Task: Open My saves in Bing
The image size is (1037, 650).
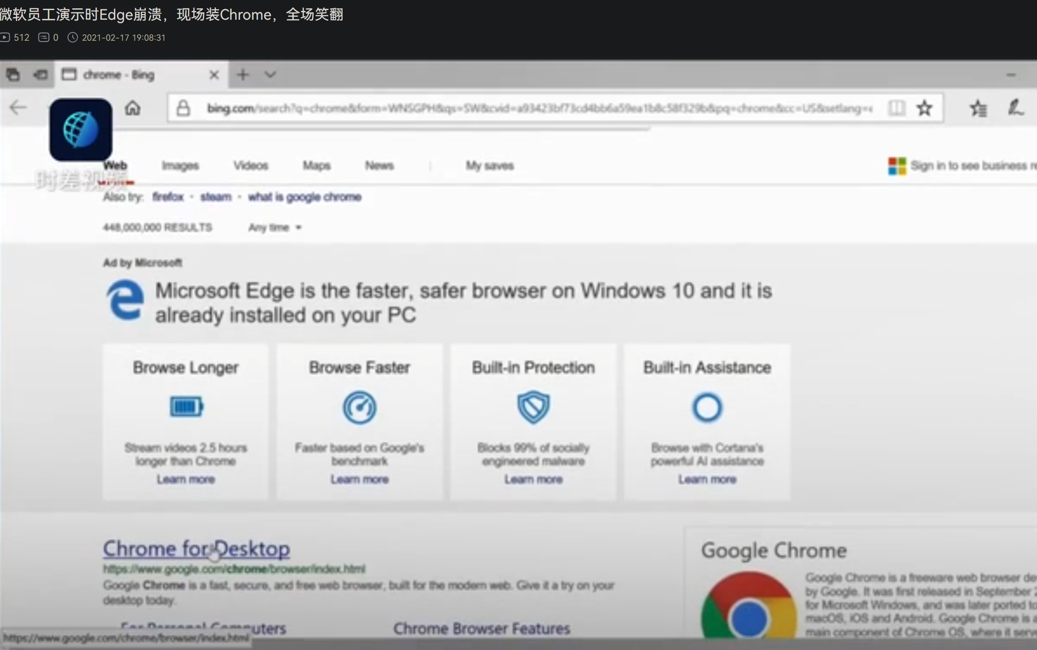Action: click(489, 165)
